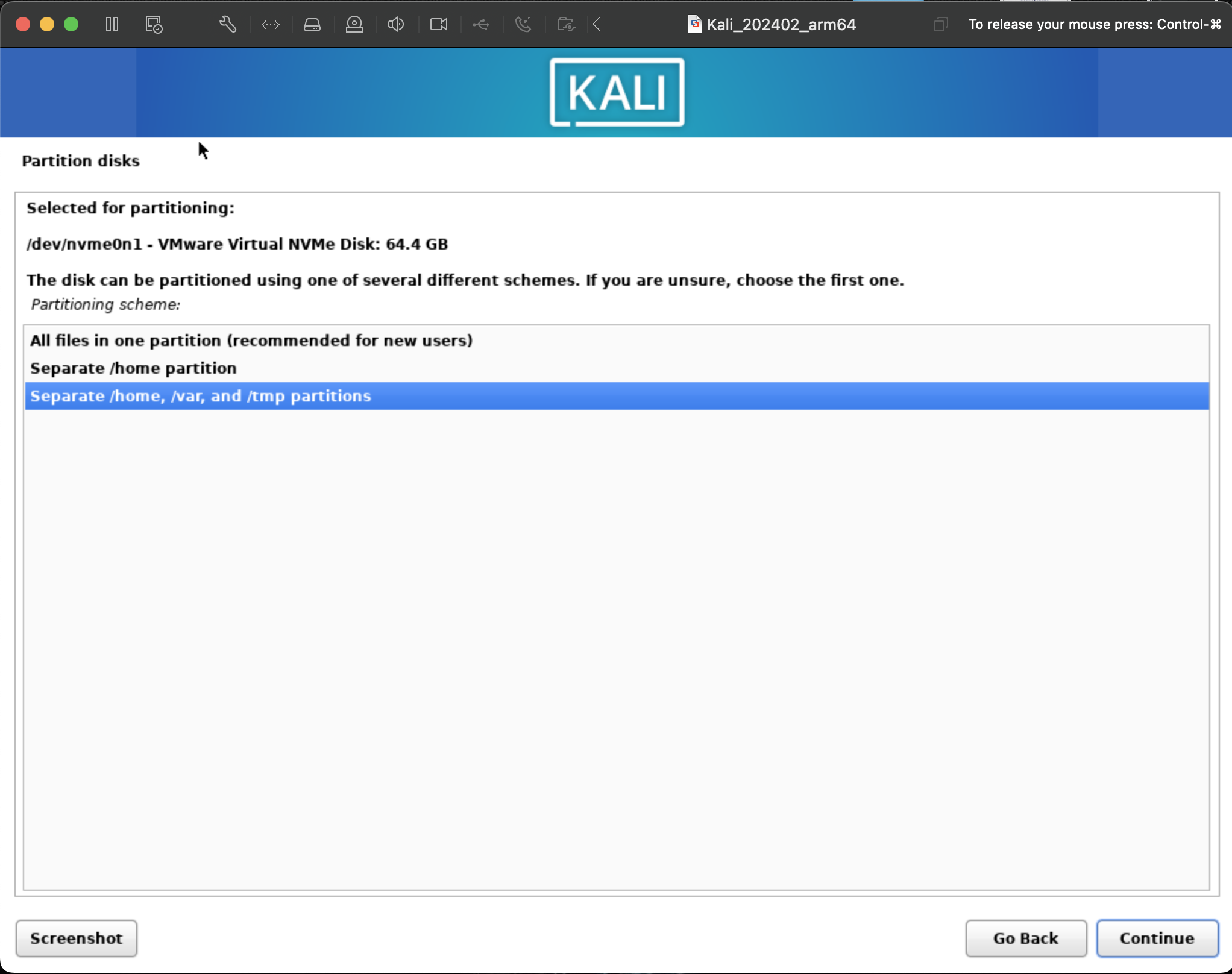Select 'Separate /home partition' option
Image resolution: width=1232 pixels, height=974 pixels.
click(133, 367)
